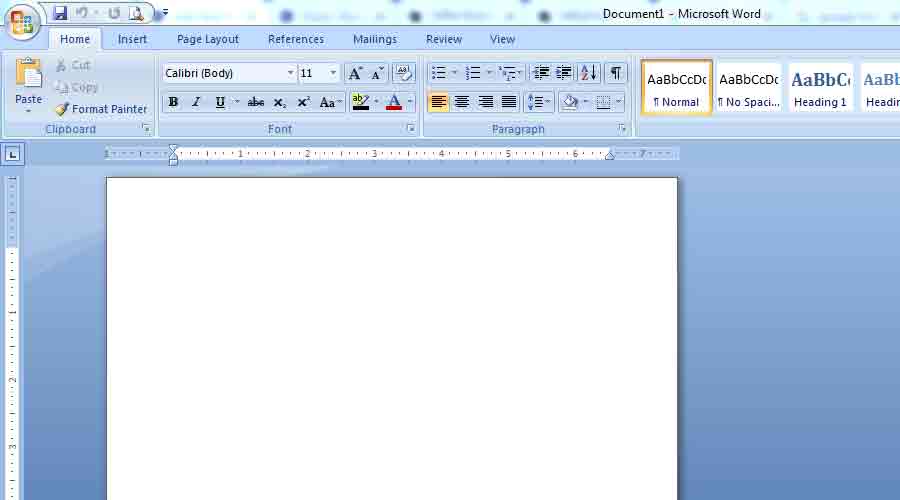Expand the font name dropdown arrow

(x=290, y=73)
